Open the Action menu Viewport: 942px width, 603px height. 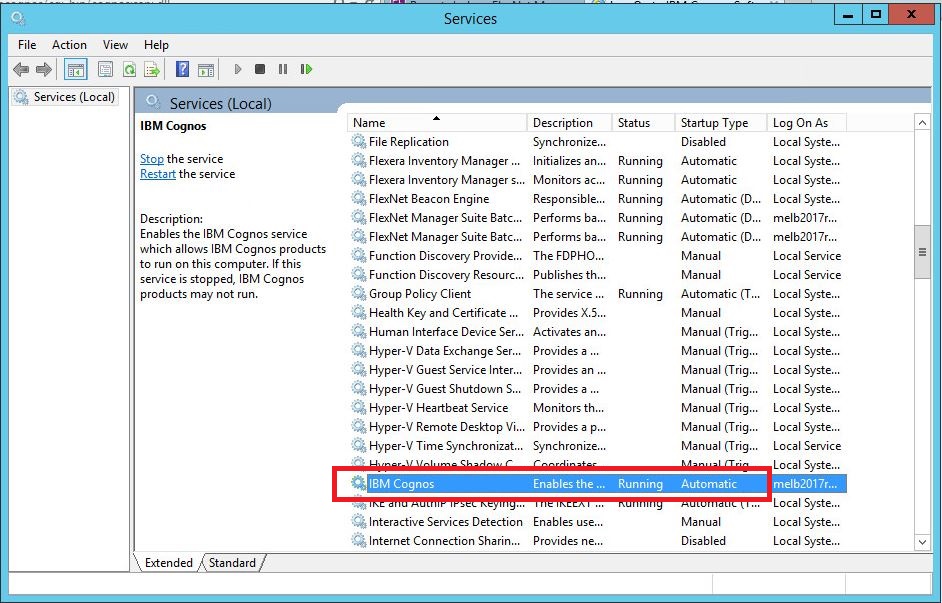[69, 45]
